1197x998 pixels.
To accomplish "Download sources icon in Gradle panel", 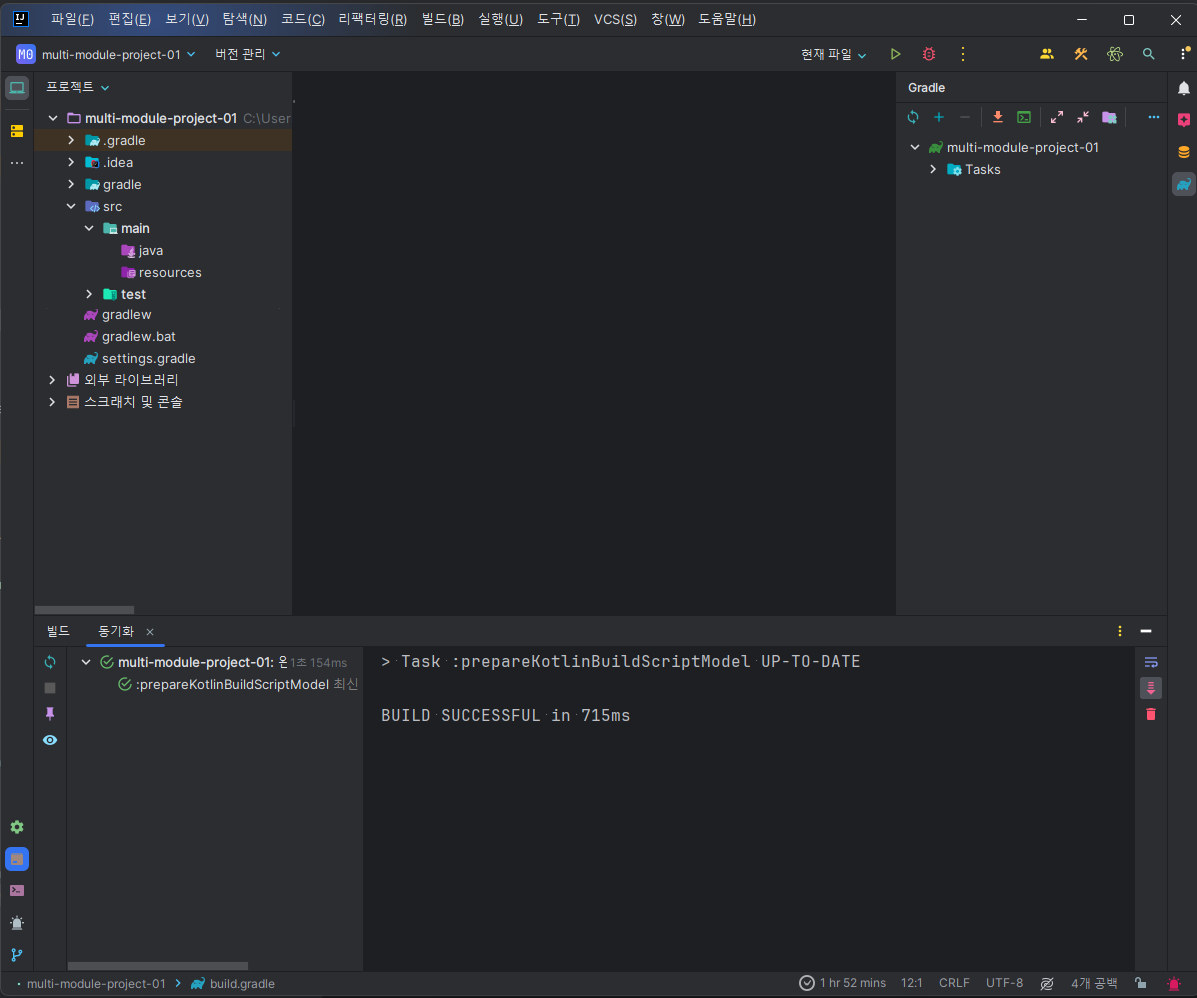I will (998, 118).
